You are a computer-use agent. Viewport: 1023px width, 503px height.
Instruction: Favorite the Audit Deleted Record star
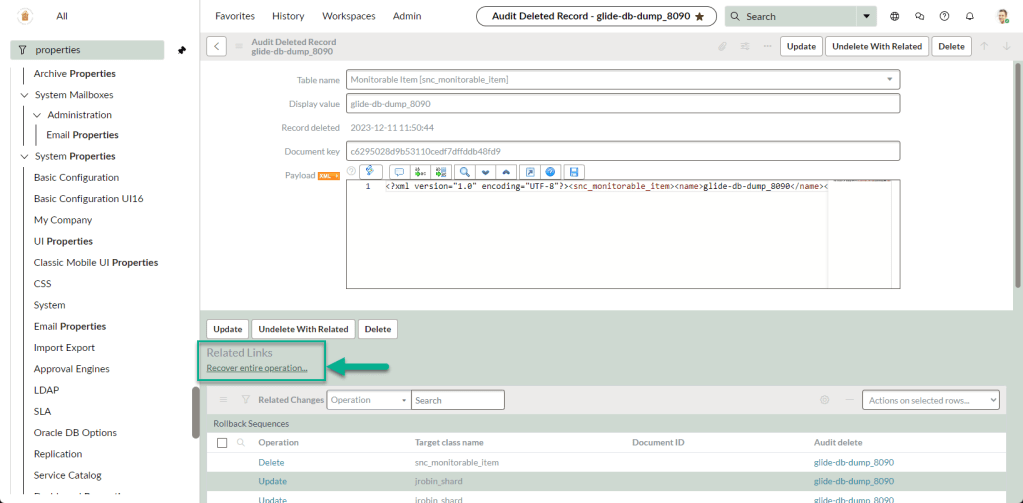(699, 16)
